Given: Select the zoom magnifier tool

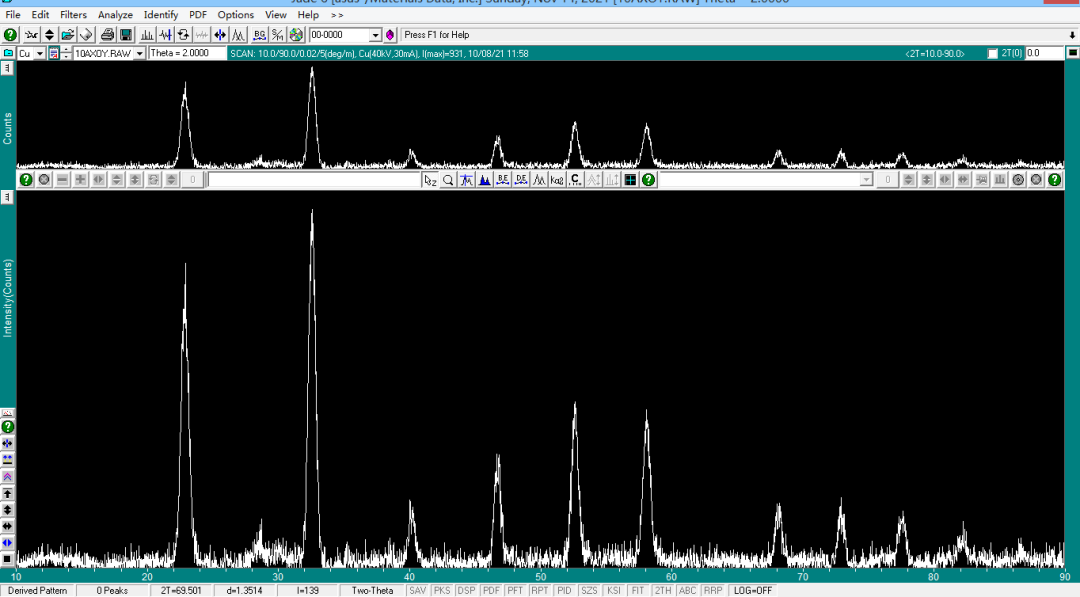Looking at the screenshot, I should click(448, 180).
